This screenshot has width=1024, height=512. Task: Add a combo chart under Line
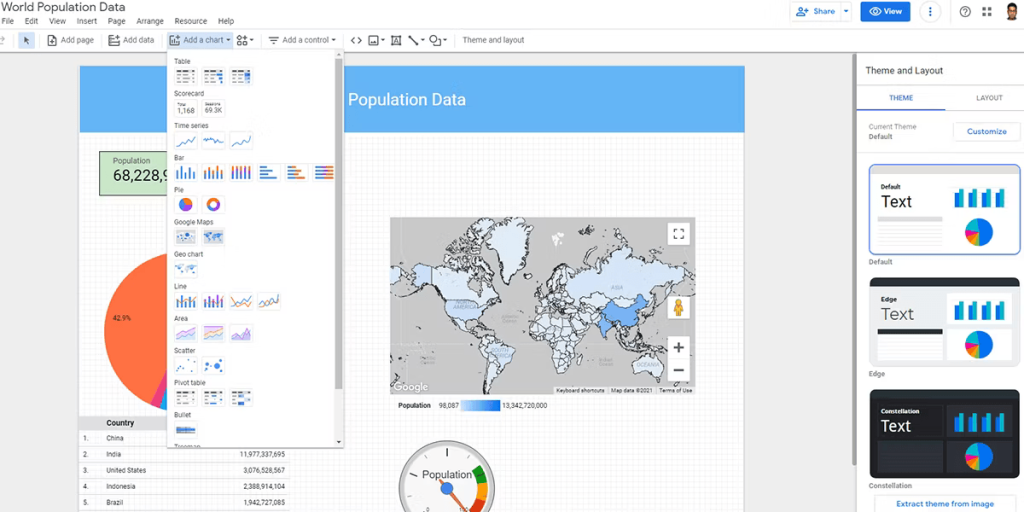click(185, 301)
